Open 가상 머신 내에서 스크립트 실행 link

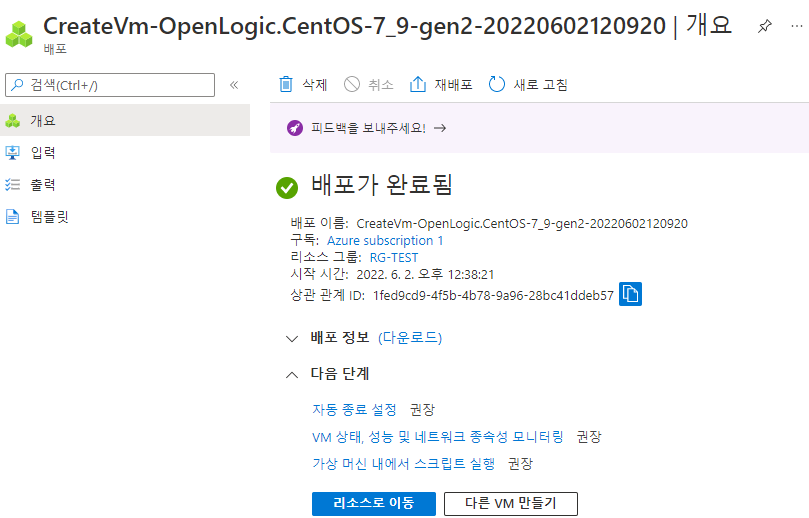(403, 463)
